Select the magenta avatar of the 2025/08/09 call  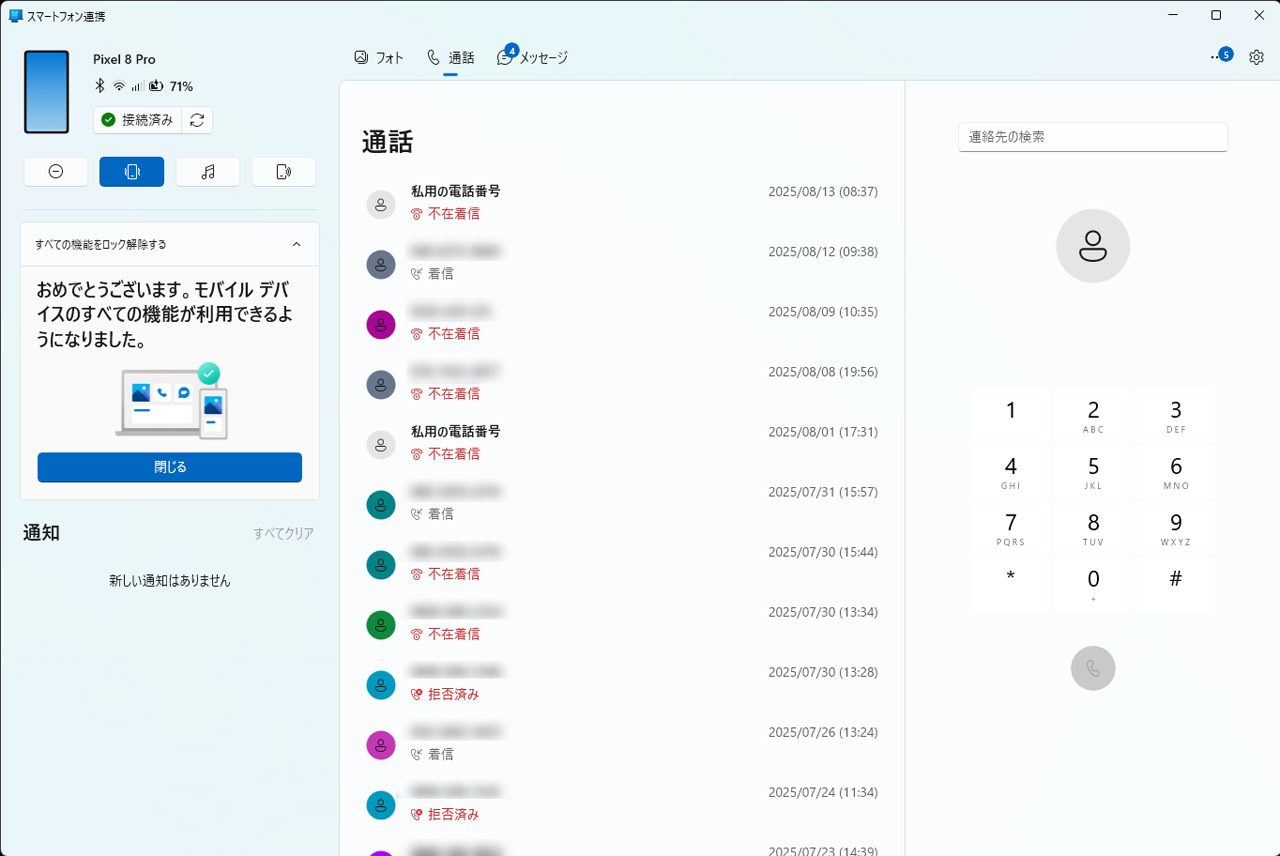(x=381, y=325)
